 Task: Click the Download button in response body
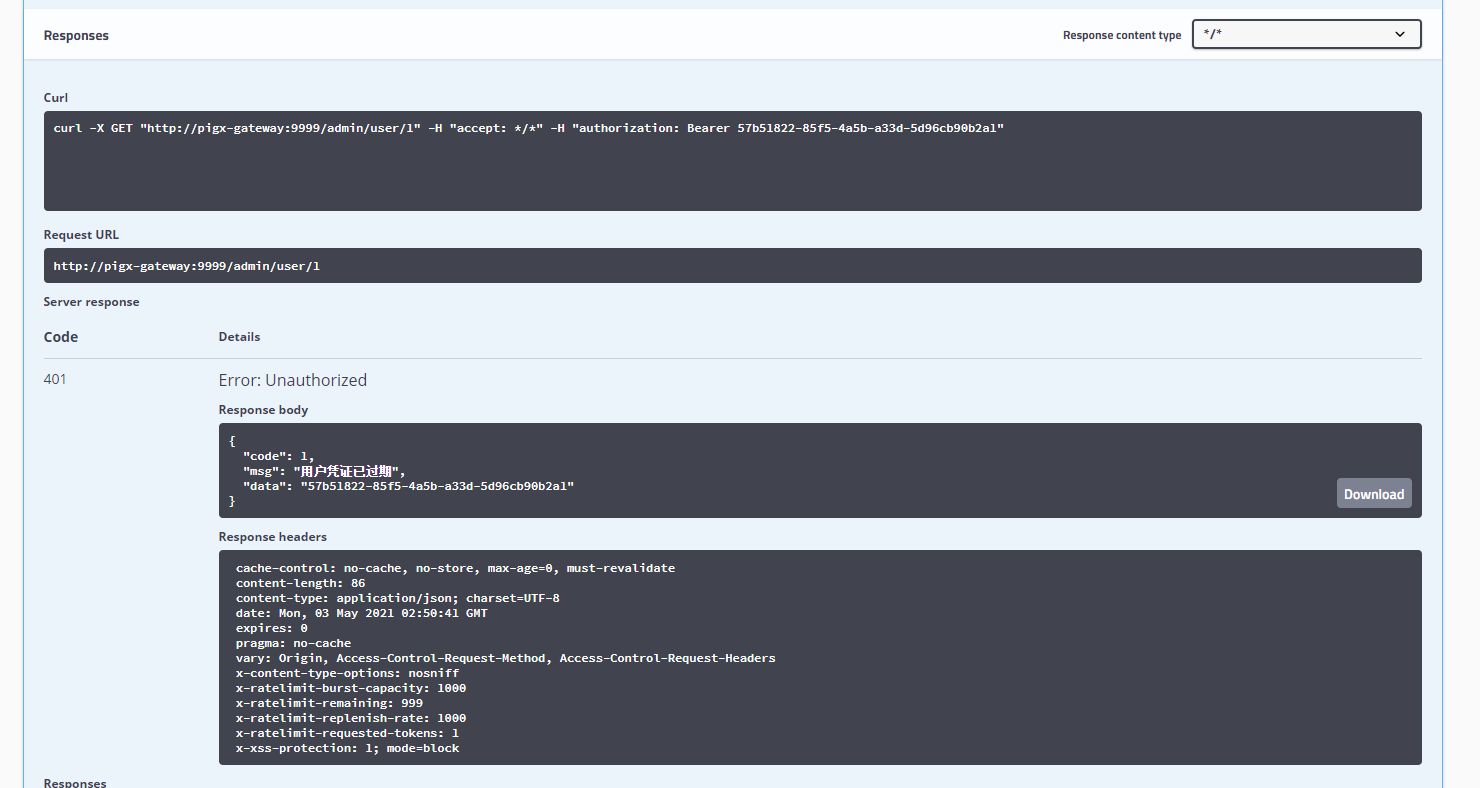tap(1374, 493)
